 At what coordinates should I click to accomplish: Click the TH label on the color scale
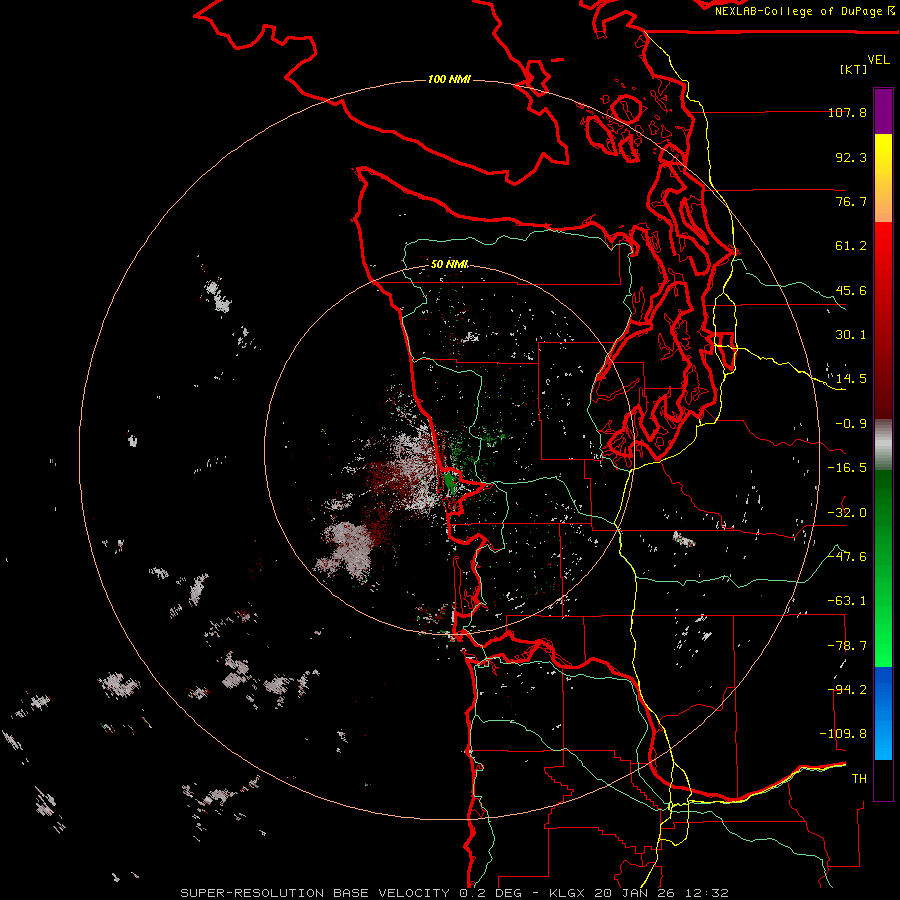tap(859, 779)
